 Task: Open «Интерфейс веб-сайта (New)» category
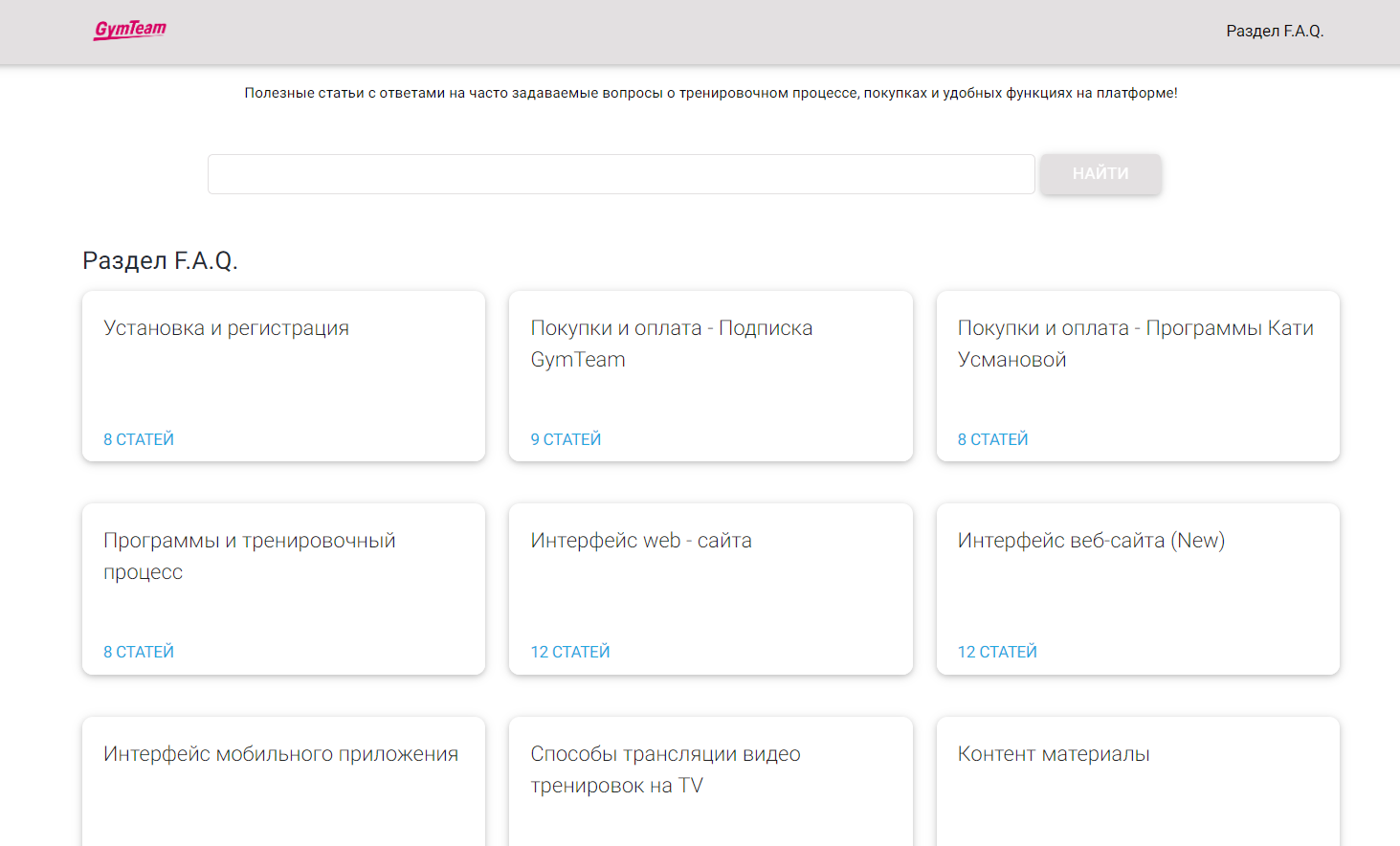pyautogui.click(x=1091, y=540)
